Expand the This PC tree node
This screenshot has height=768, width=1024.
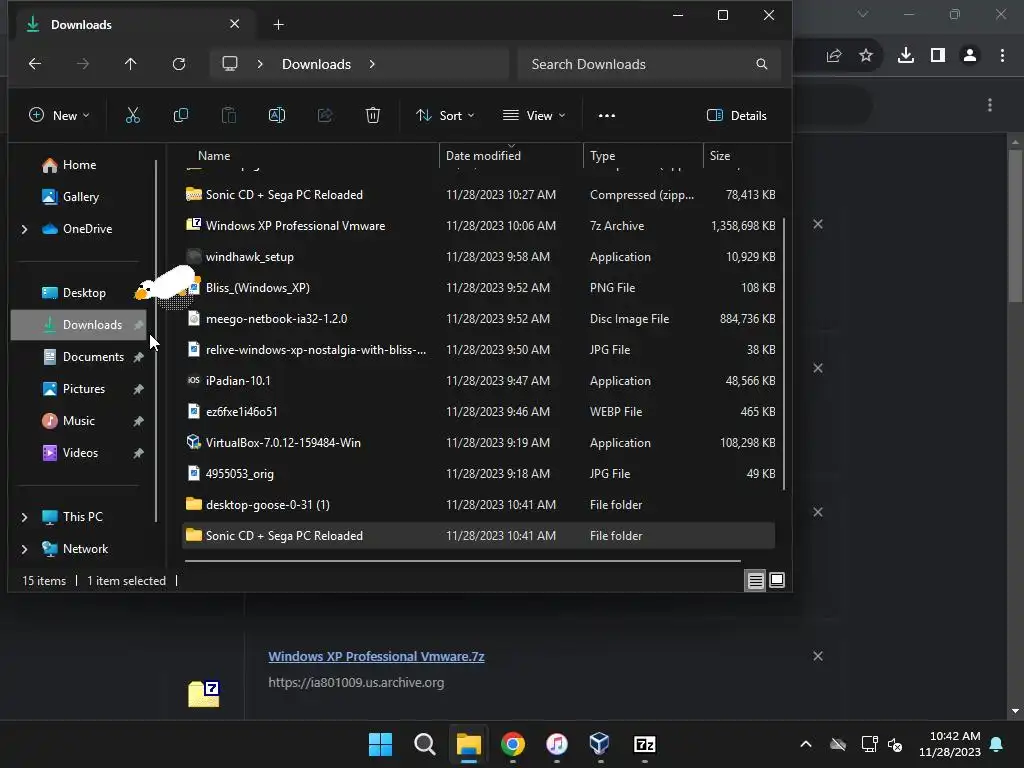point(24,517)
